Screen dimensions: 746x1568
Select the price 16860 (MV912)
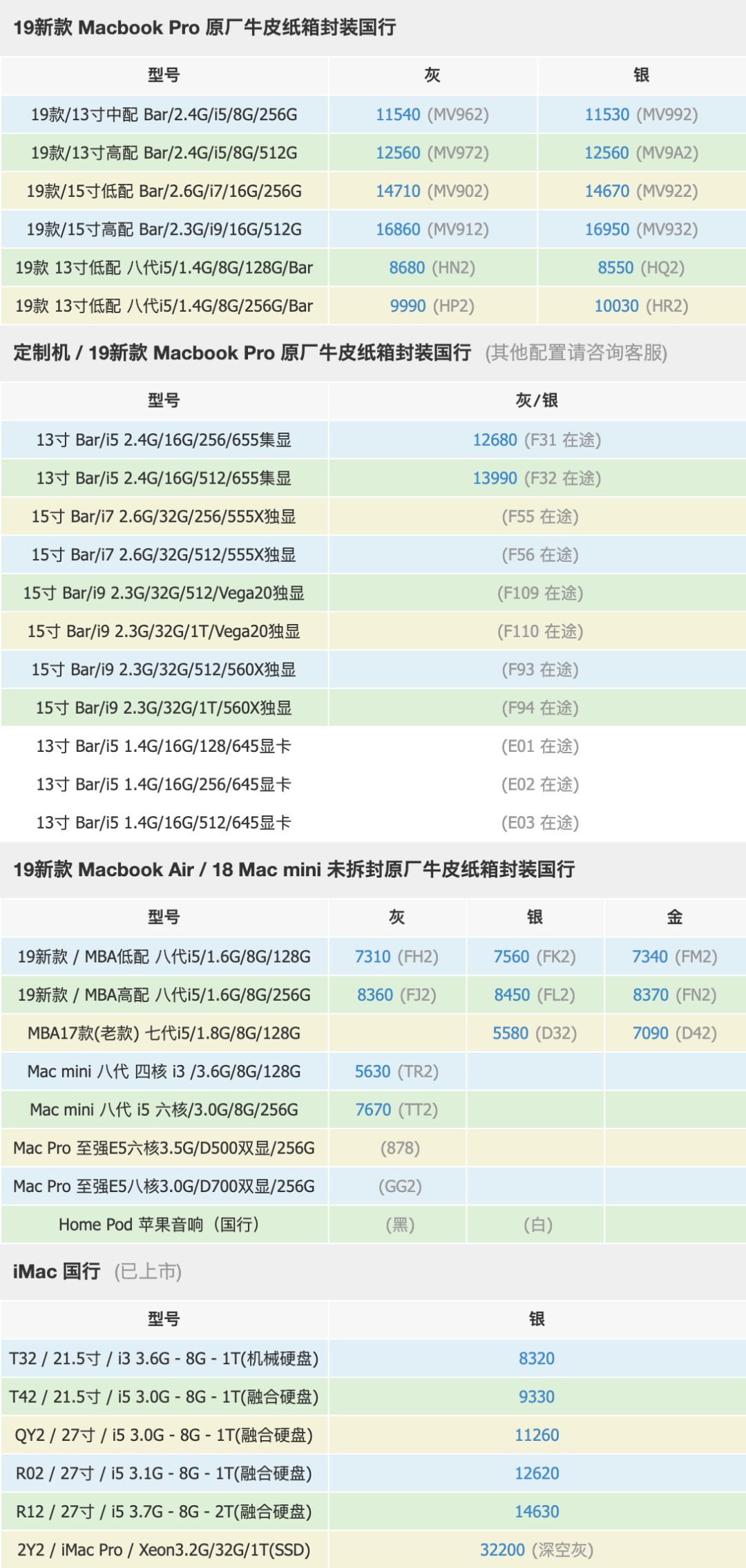(x=432, y=229)
